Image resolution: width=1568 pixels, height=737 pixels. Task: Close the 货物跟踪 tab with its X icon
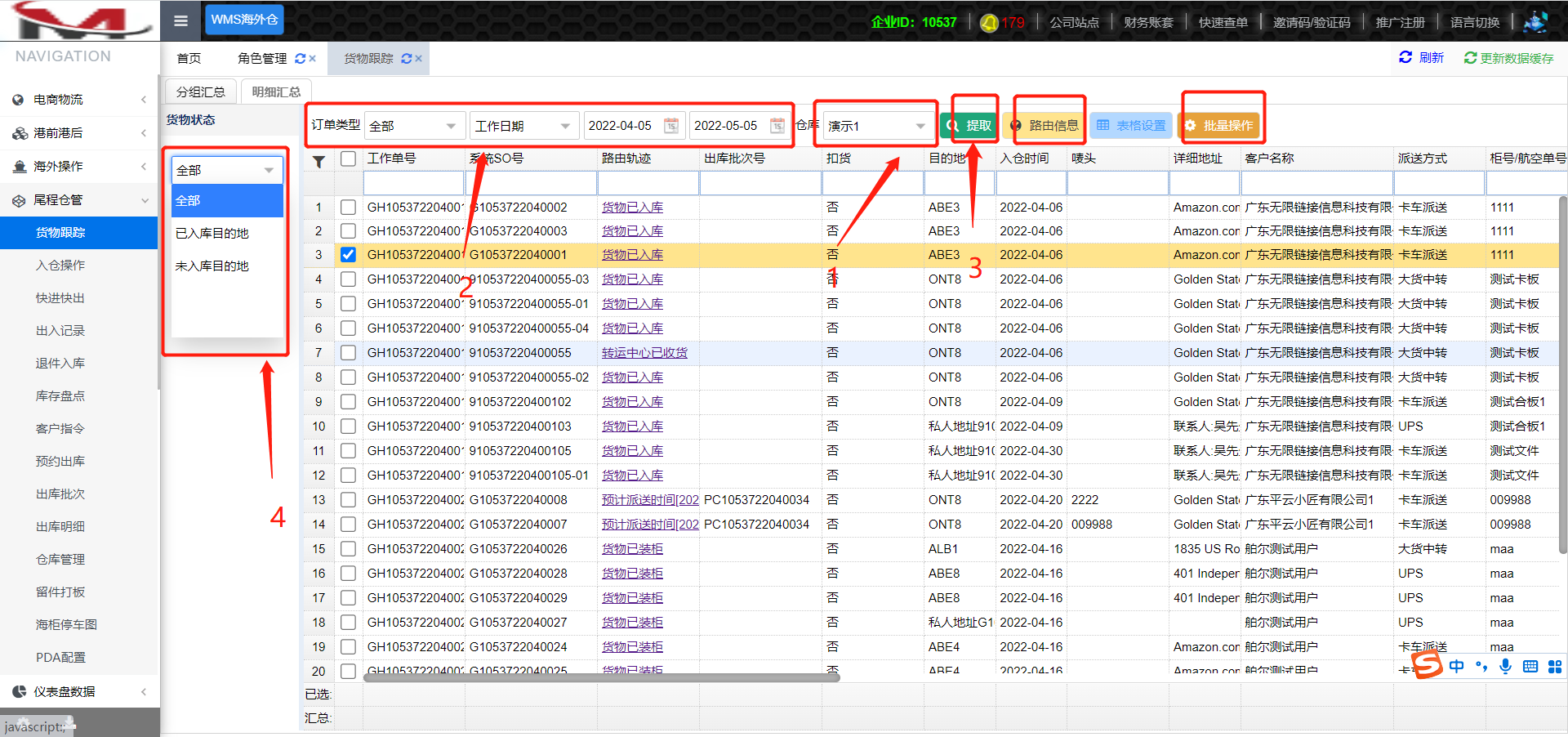[x=419, y=59]
